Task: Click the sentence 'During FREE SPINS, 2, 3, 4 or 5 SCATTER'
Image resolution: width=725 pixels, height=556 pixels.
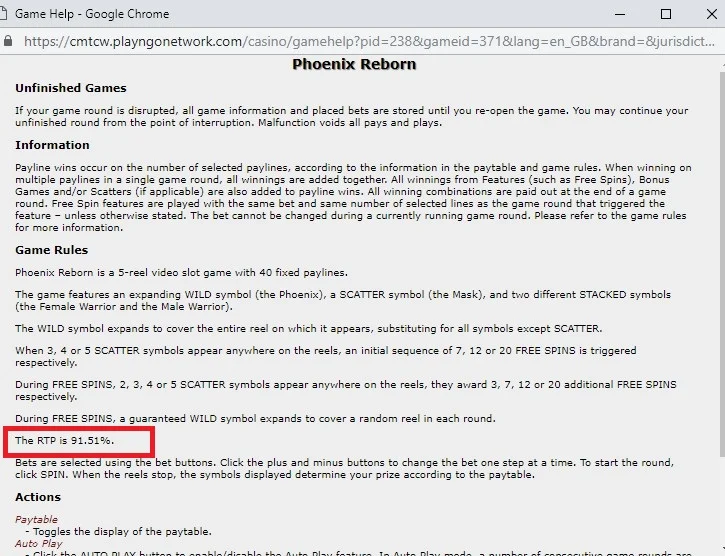Action: 346,390
